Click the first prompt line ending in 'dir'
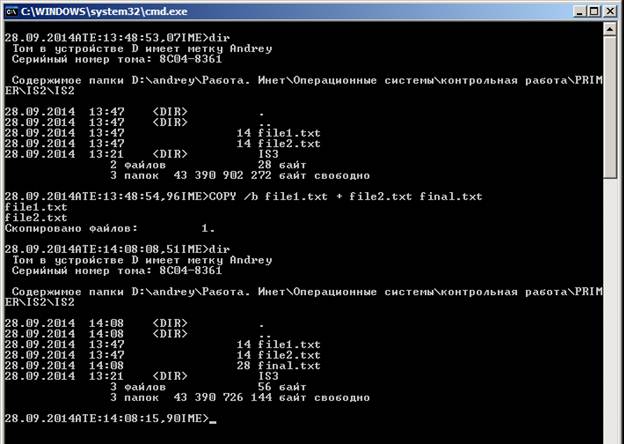The image size is (624, 444). (117, 38)
